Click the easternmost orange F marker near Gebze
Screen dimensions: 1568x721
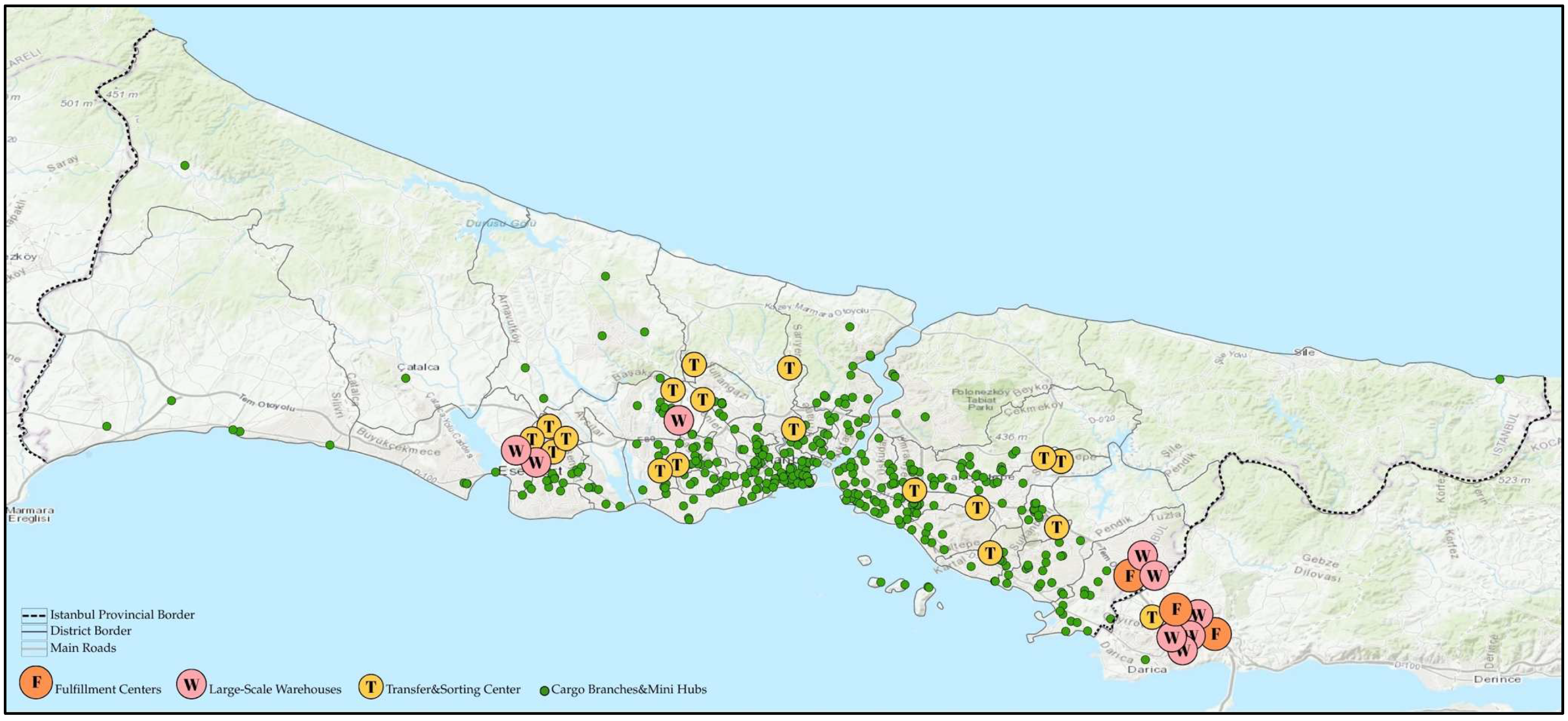[1216, 634]
